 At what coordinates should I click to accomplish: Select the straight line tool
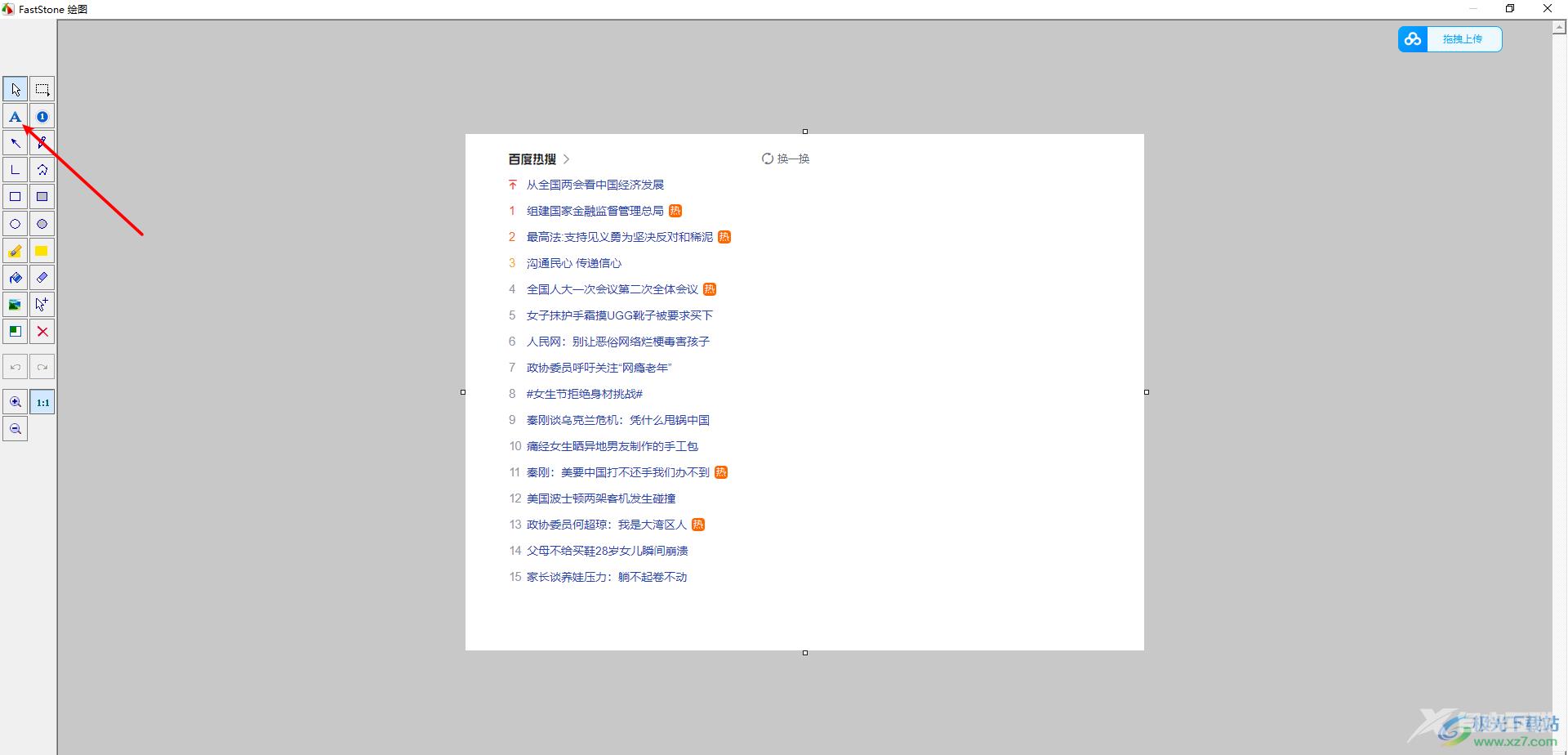tap(16, 170)
